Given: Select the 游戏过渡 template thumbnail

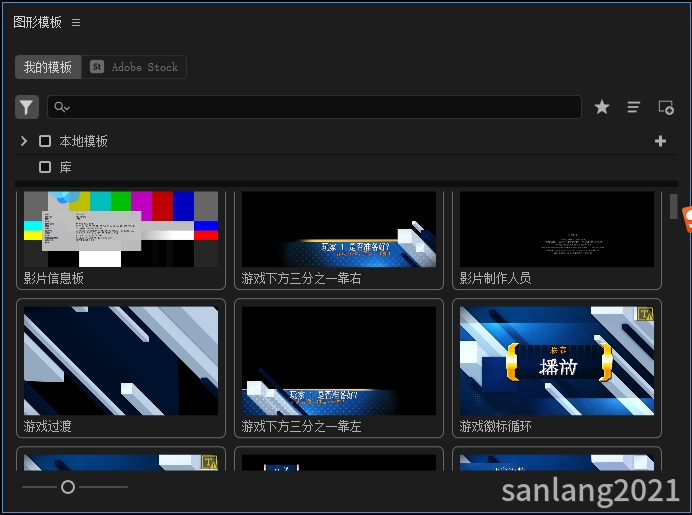Looking at the screenshot, I should click(x=121, y=361).
